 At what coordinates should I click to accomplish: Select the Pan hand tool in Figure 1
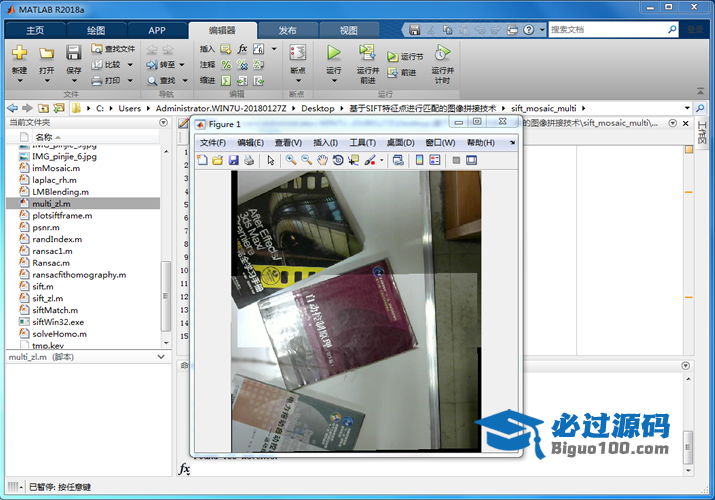point(322,160)
